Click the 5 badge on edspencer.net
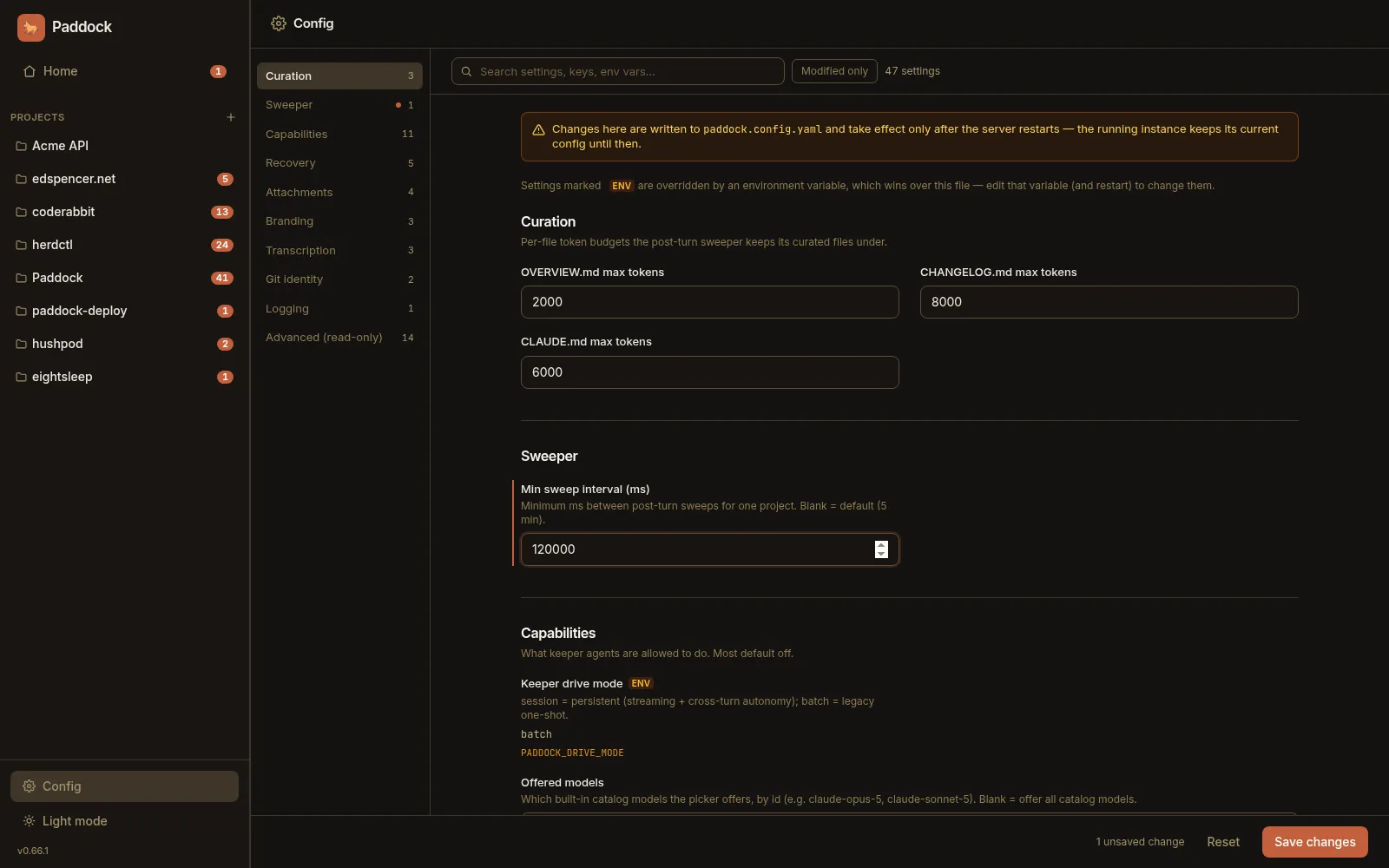 coord(225,179)
